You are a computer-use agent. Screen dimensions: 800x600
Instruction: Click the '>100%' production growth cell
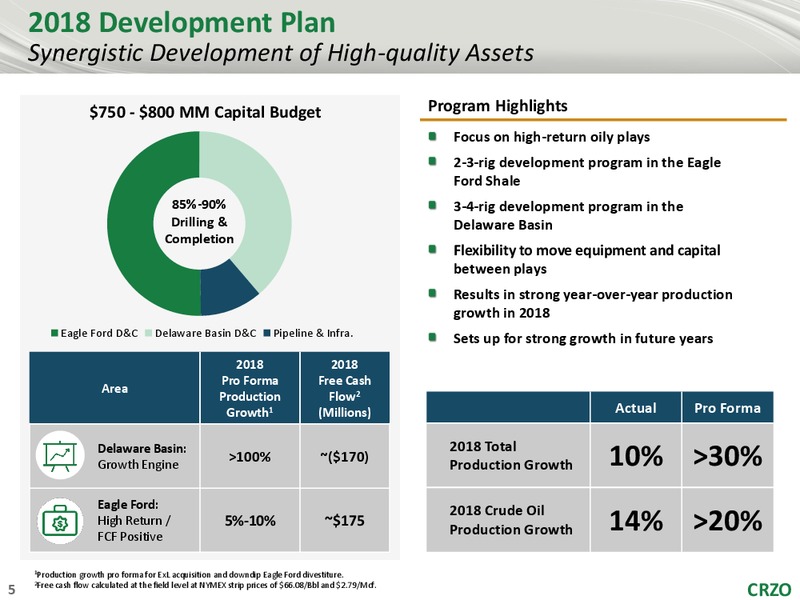(249, 457)
